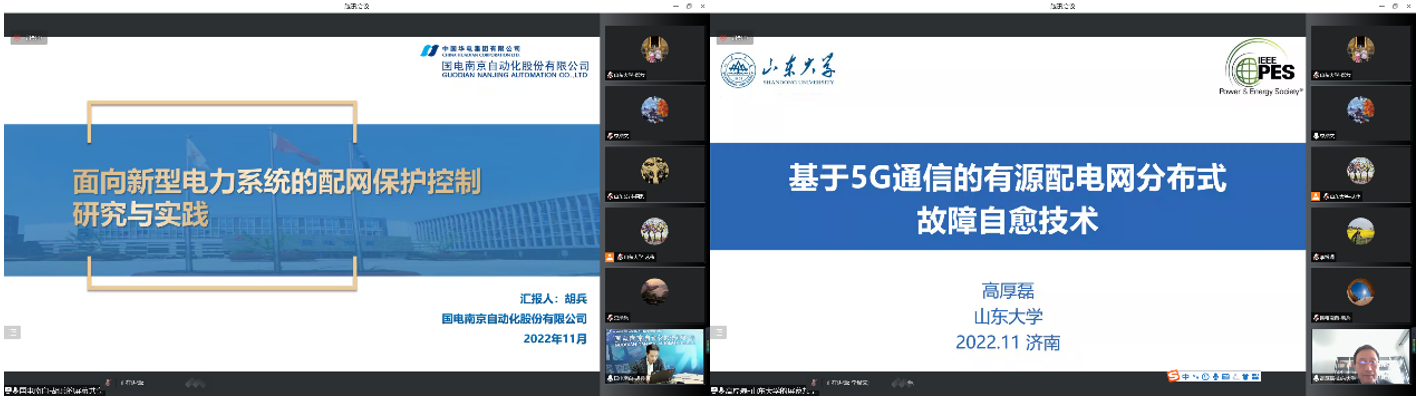Click the top participant avatar in left meeting window

[x=655, y=48]
